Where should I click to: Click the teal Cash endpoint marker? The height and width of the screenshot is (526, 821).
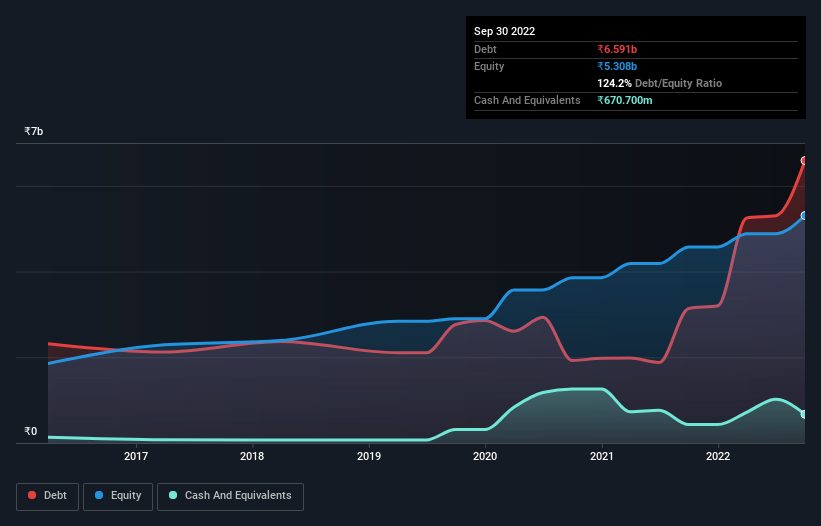(804, 414)
